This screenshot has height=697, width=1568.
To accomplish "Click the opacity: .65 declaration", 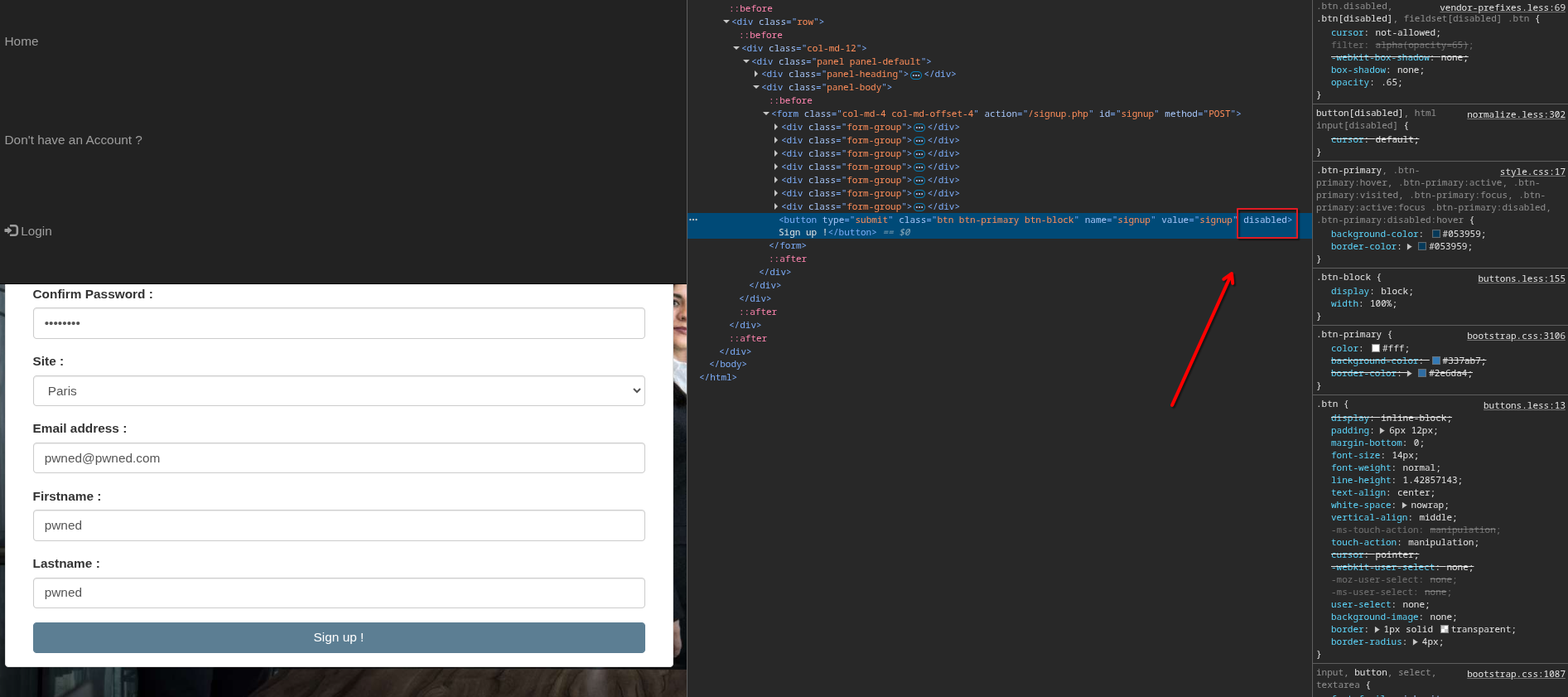I will [x=1367, y=83].
